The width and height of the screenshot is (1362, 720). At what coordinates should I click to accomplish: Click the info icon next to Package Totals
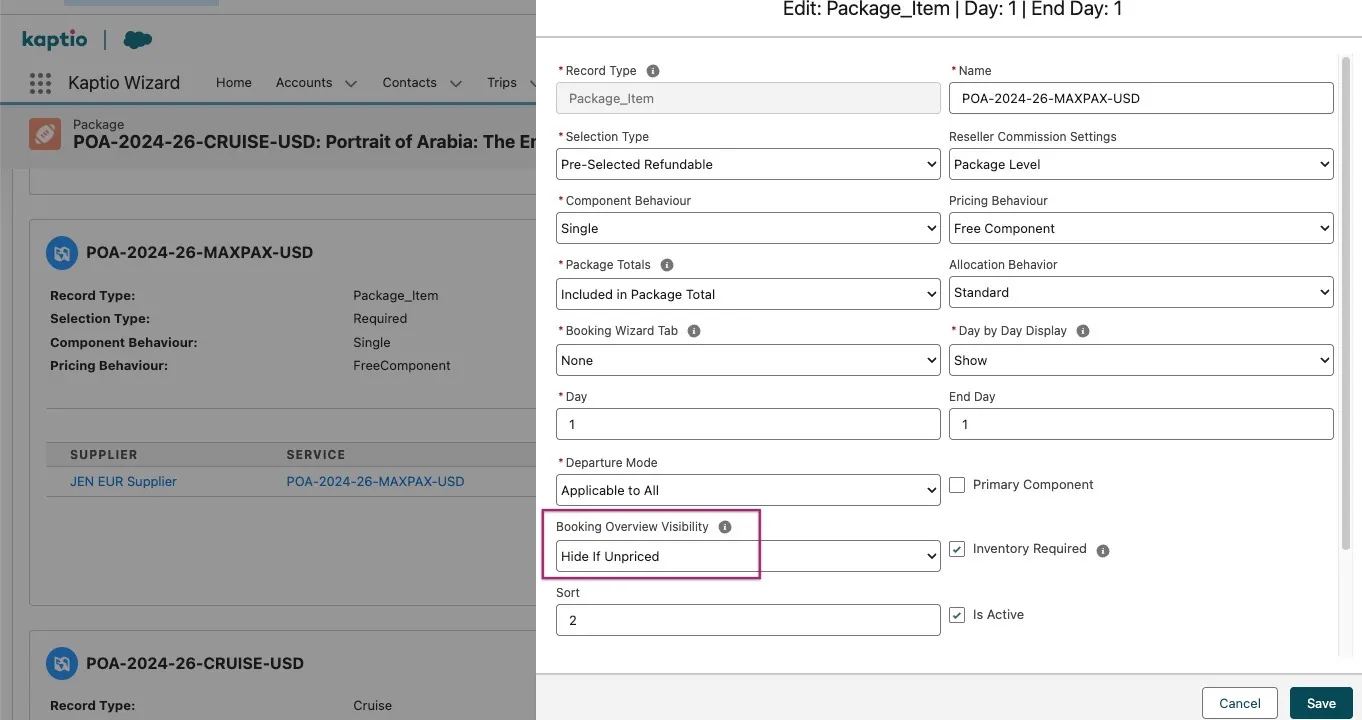click(667, 265)
